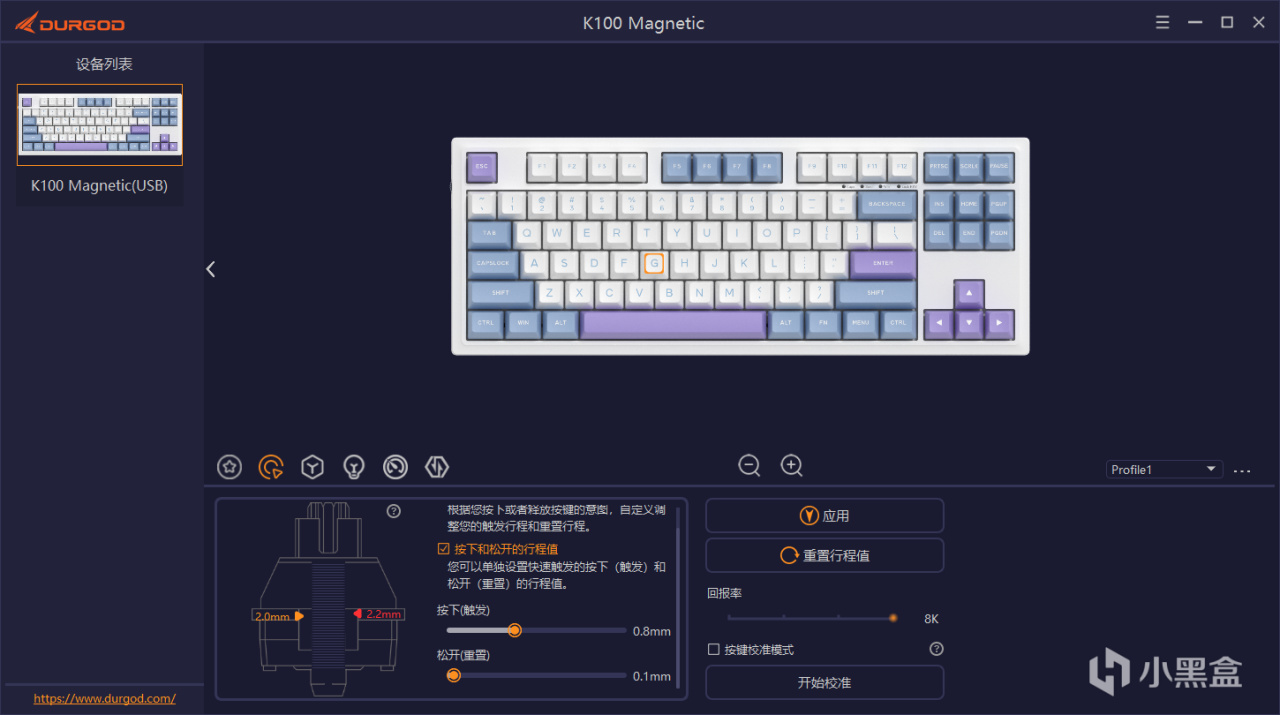
Task: Select the Q key
Action: click(x=527, y=234)
